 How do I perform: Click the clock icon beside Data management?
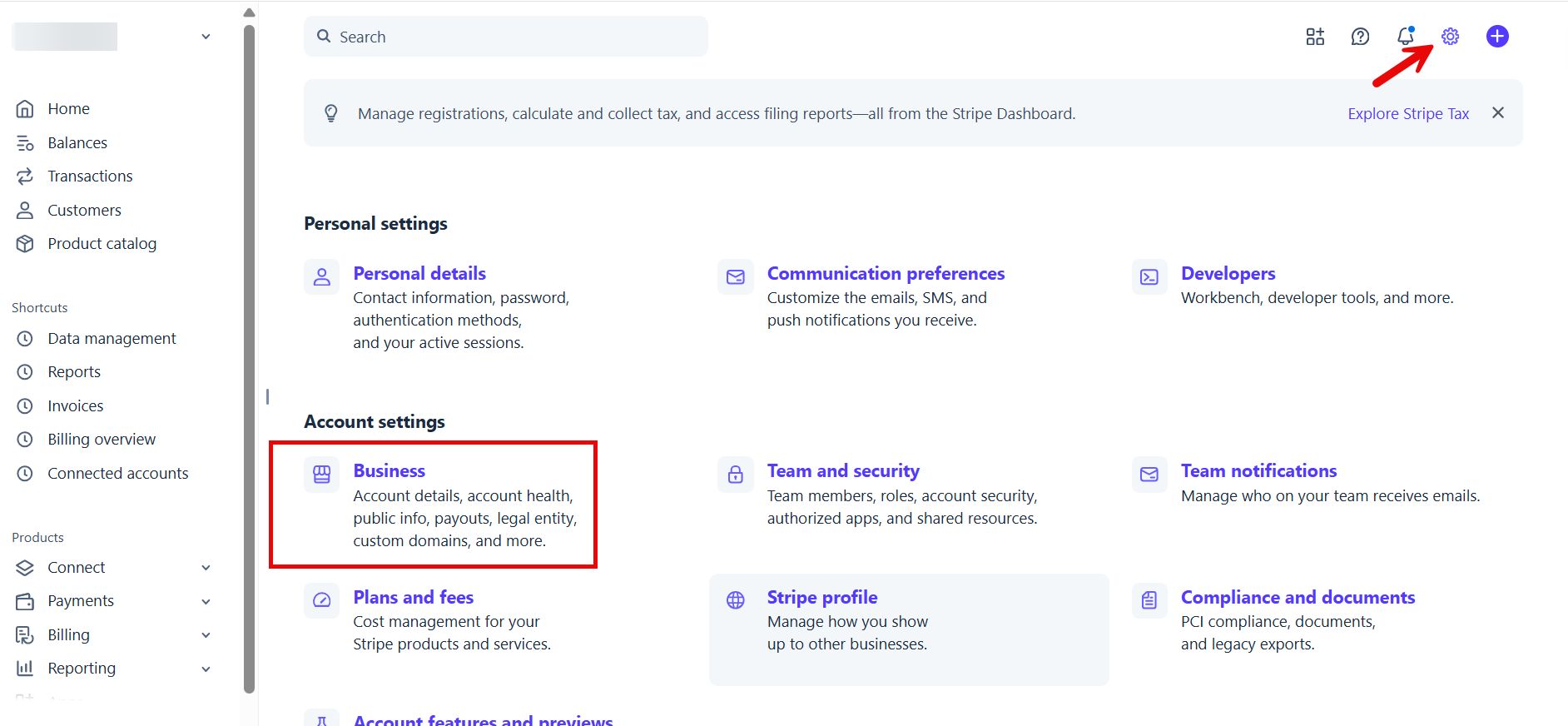(x=25, y=339)
